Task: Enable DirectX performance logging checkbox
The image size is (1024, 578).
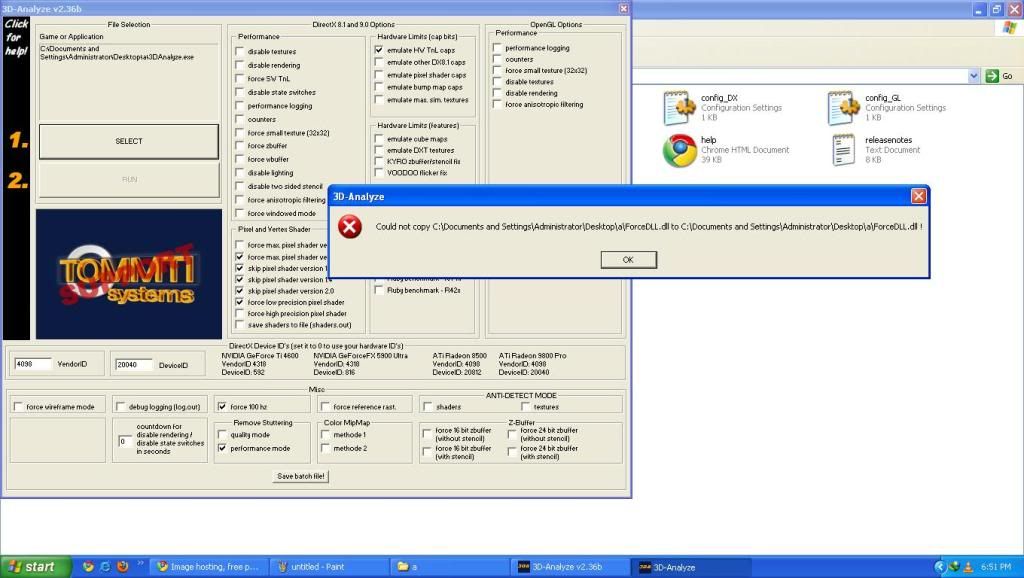Action: coord(240,105)
